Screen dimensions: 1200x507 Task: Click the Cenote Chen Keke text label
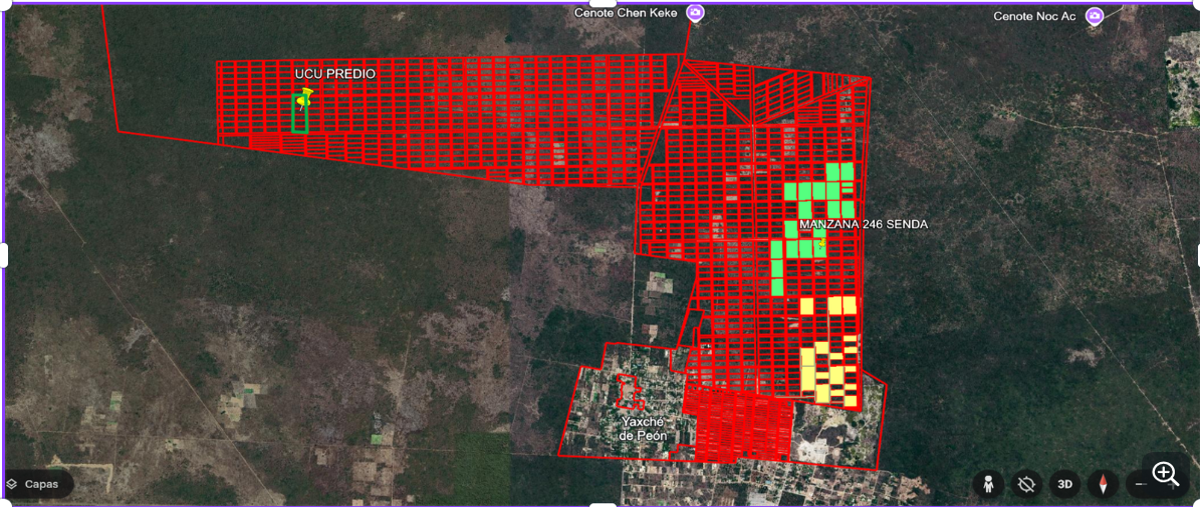(x=625, y=13)
